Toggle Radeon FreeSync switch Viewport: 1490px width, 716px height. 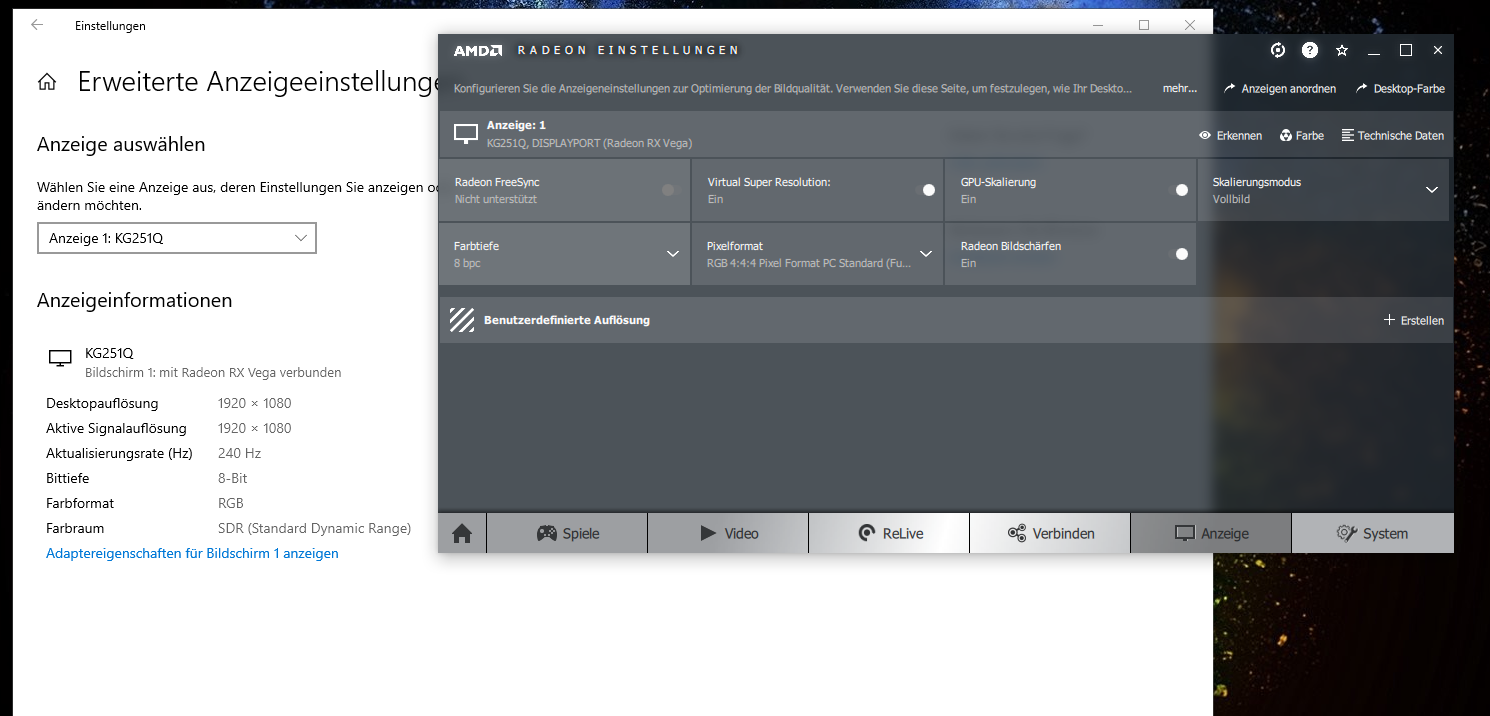(670, 190)
